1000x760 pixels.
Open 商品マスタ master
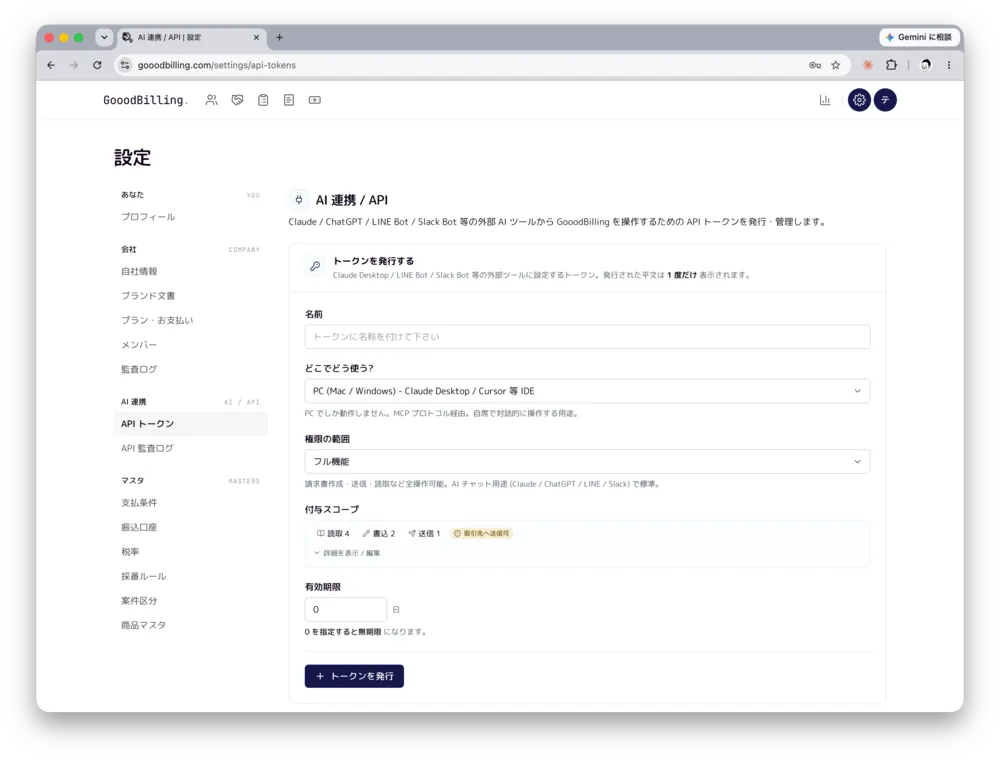tap(143, 625)
